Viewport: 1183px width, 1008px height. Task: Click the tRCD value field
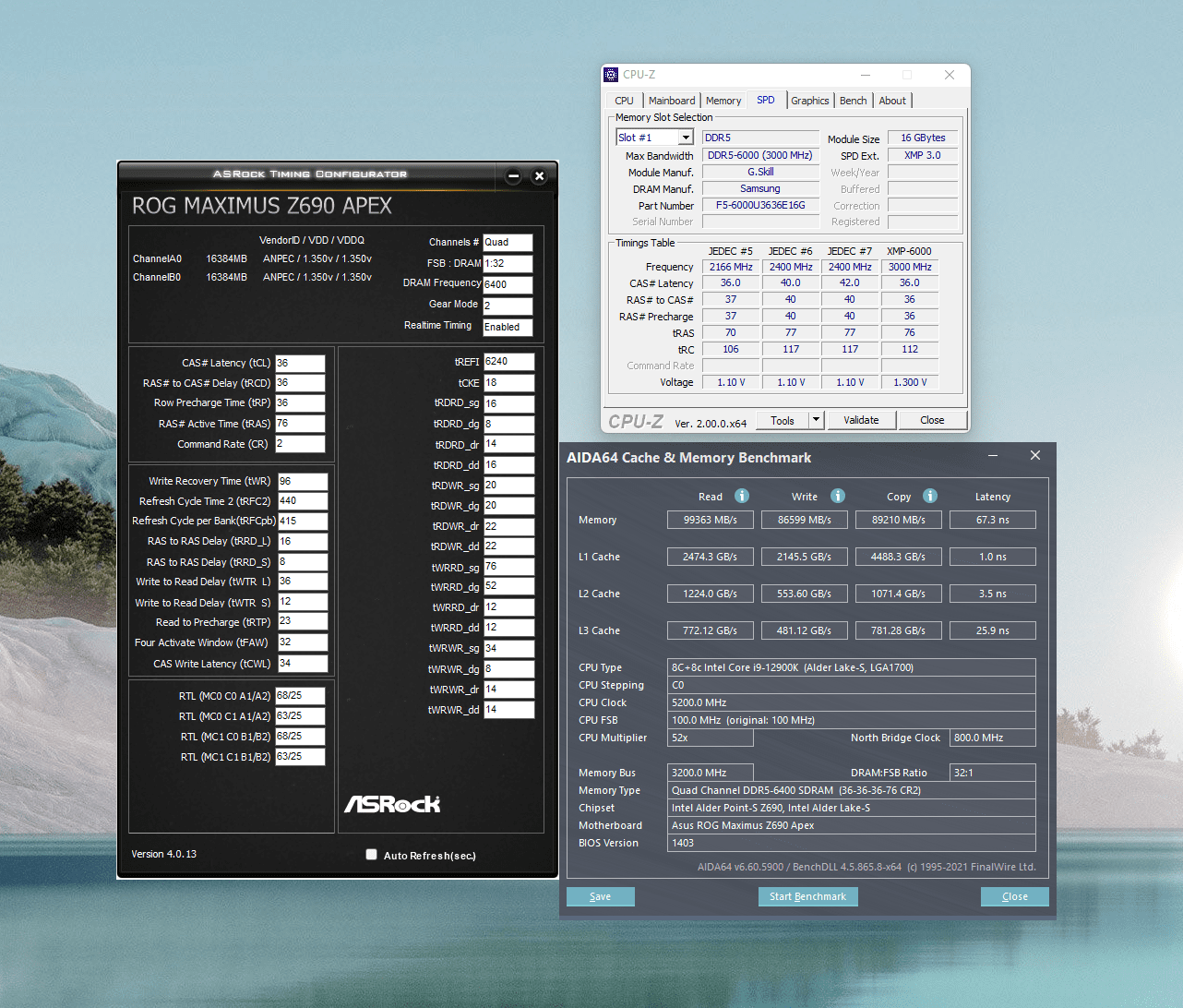[x=300, y=383]
